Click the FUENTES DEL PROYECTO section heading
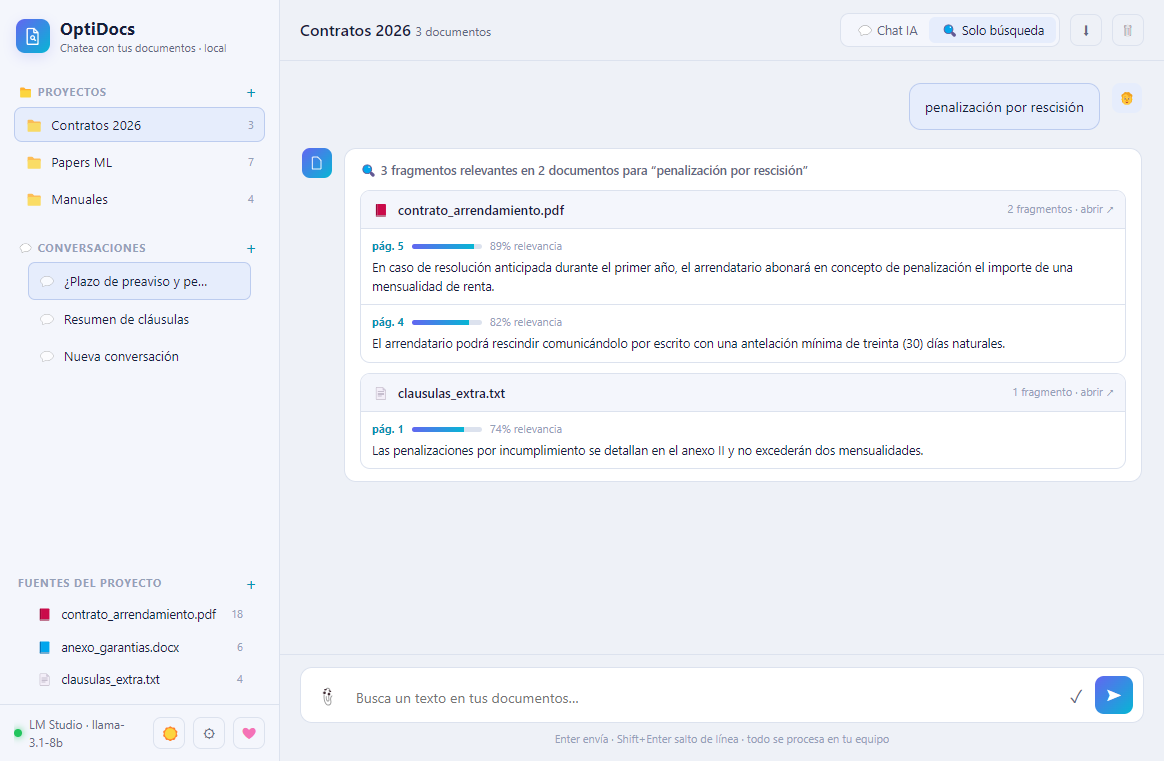This screenshot has width=1164, height=761. 90,584
